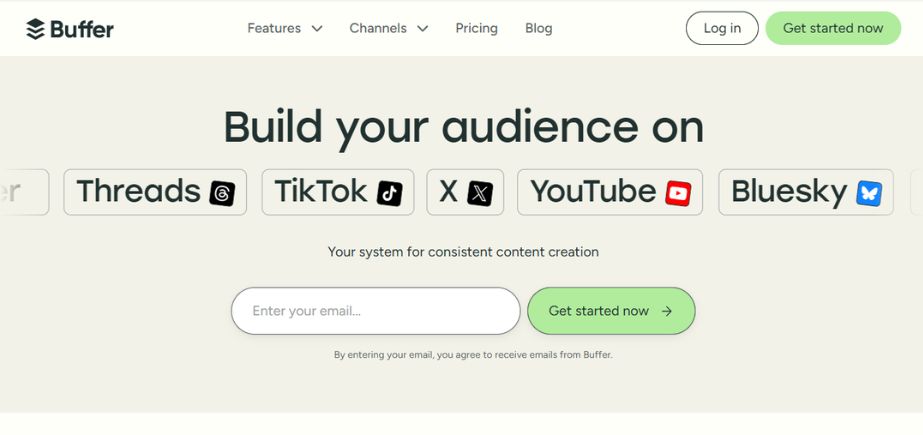This screenshot has height=435, width=923.
Task: Select the TikTok channel label
Action: point(321,192)
